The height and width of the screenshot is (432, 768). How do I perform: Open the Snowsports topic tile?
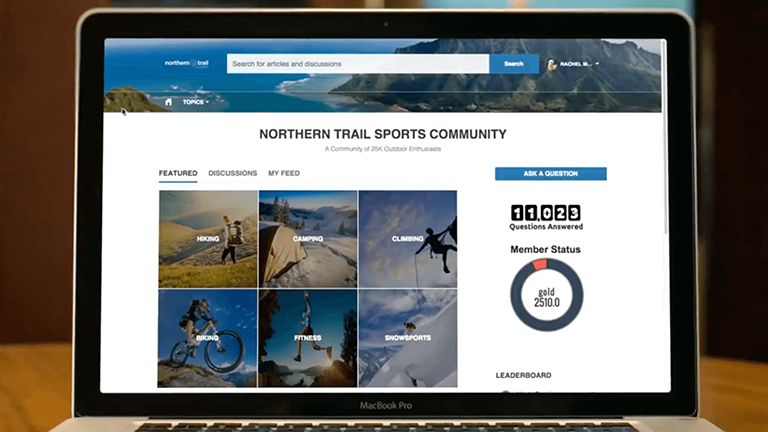pyautogui.click(x=407, y=338)
